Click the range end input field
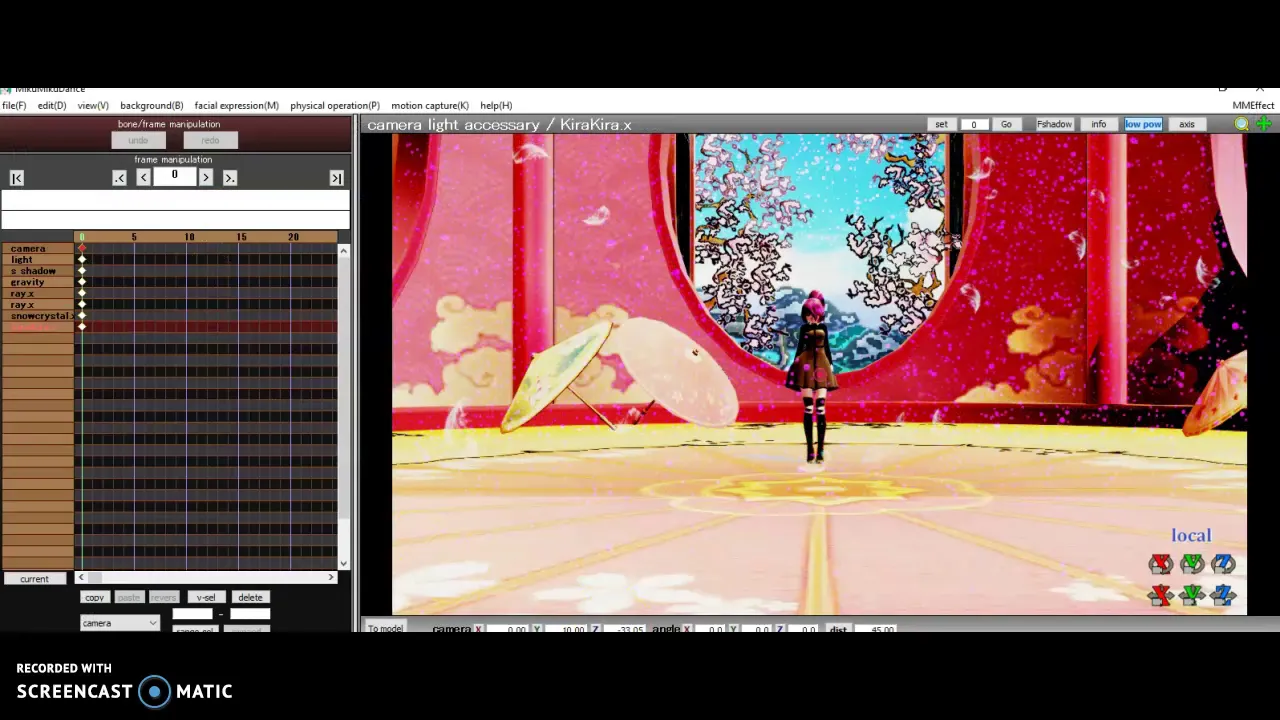This screenshot has width=1280, height=720. (250, 614)
